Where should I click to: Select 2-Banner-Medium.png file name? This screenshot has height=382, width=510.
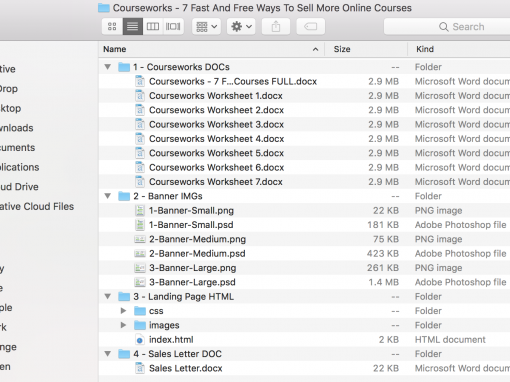pyautogui.click(x=197, y=239)
